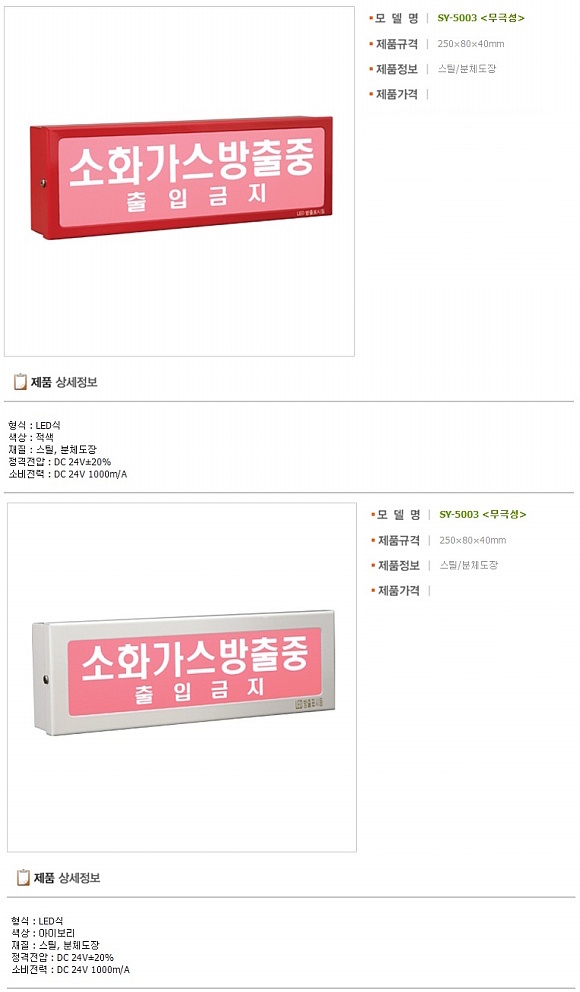The image size is (580, 992).
Task: Click the screw on the ivory sign's side
Action: pos(46,680)
